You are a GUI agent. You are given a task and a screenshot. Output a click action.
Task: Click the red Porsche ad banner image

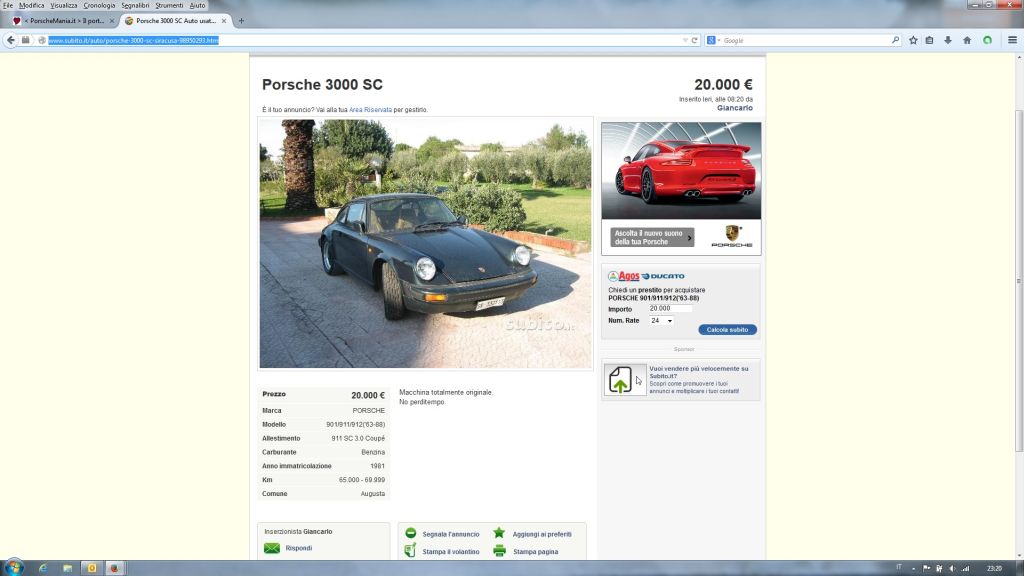click(x=681, y=171)
